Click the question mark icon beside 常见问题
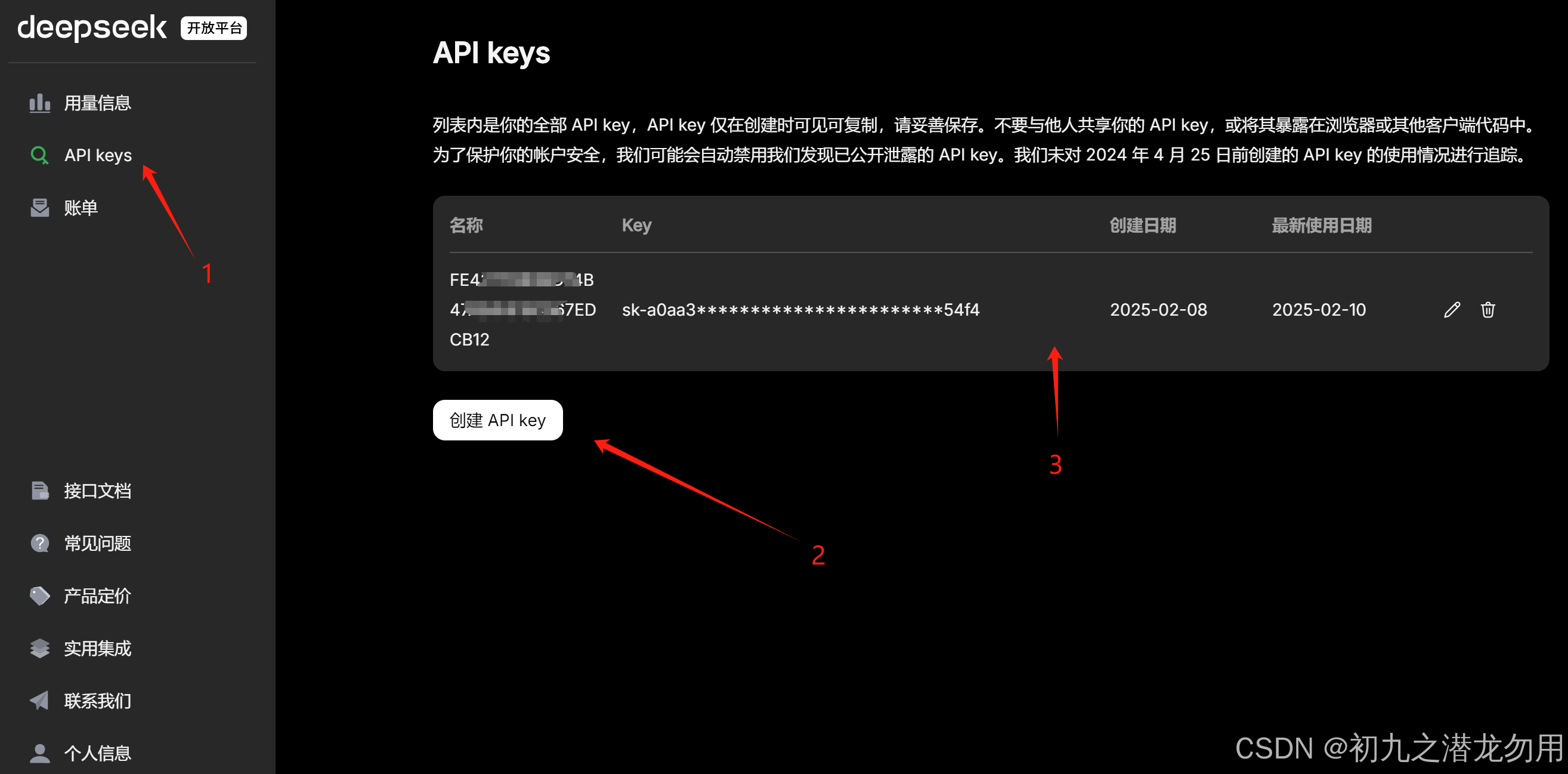The width and height of the screenshot is (1568, 774). coord(39,543)
